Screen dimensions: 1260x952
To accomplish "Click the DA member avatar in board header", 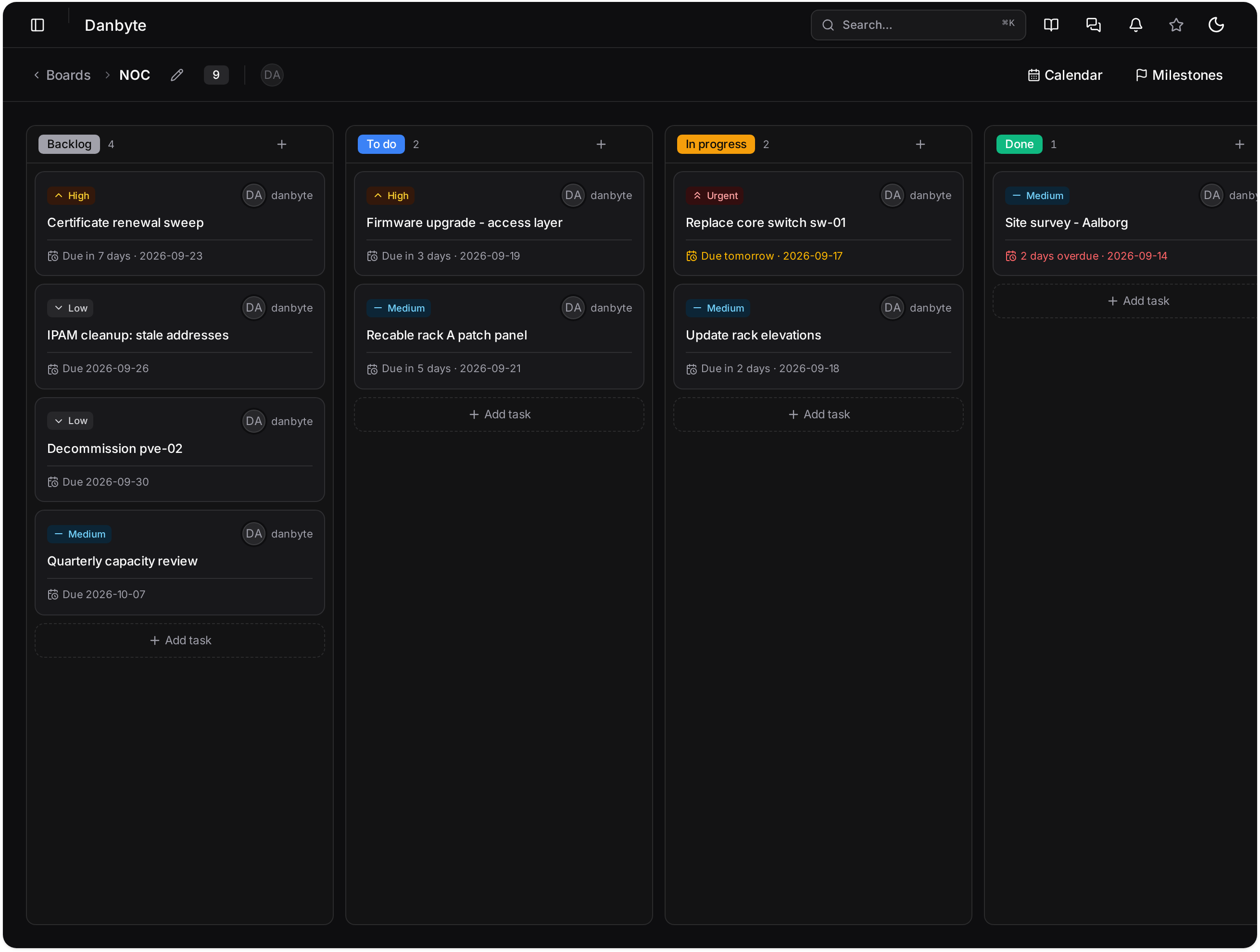I will click(x=272, y=75).
